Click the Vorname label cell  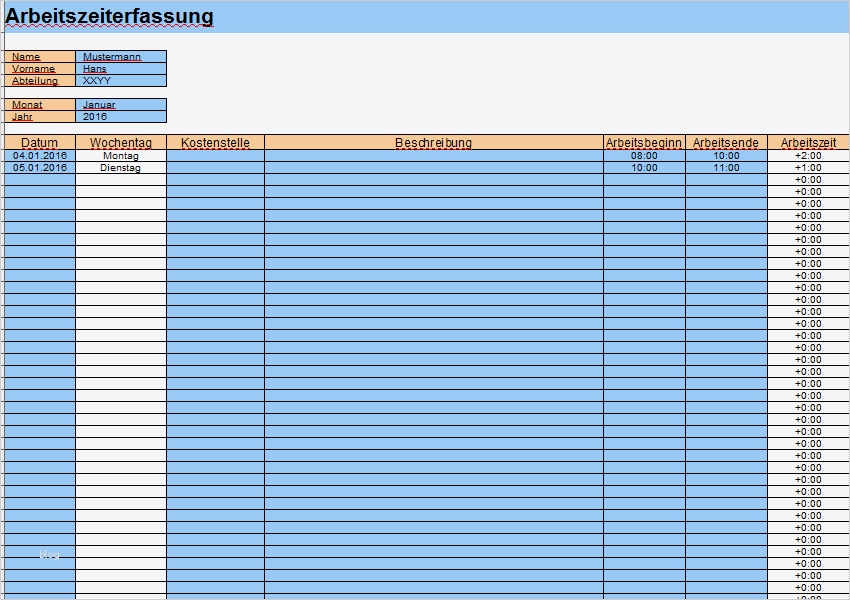40,68
